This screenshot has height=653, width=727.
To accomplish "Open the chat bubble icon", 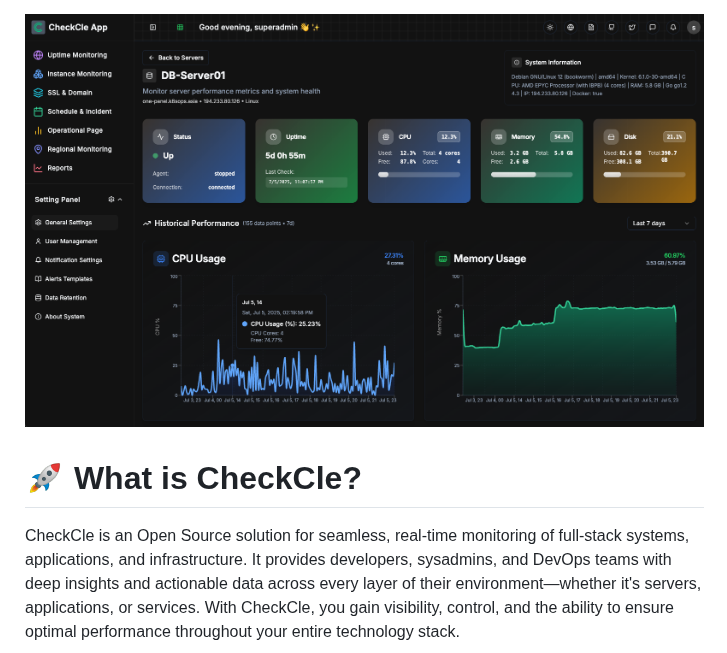I will point(652,27).
